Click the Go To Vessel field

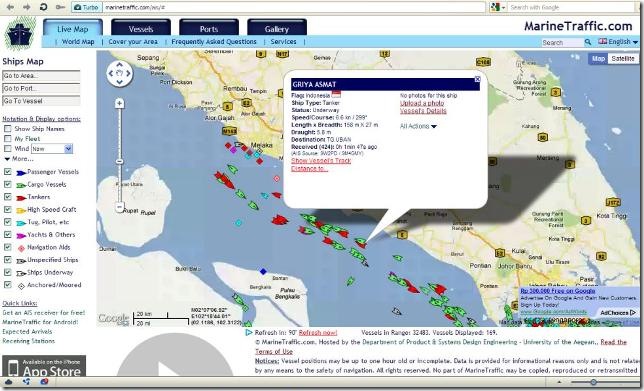(x=41, y=101)
